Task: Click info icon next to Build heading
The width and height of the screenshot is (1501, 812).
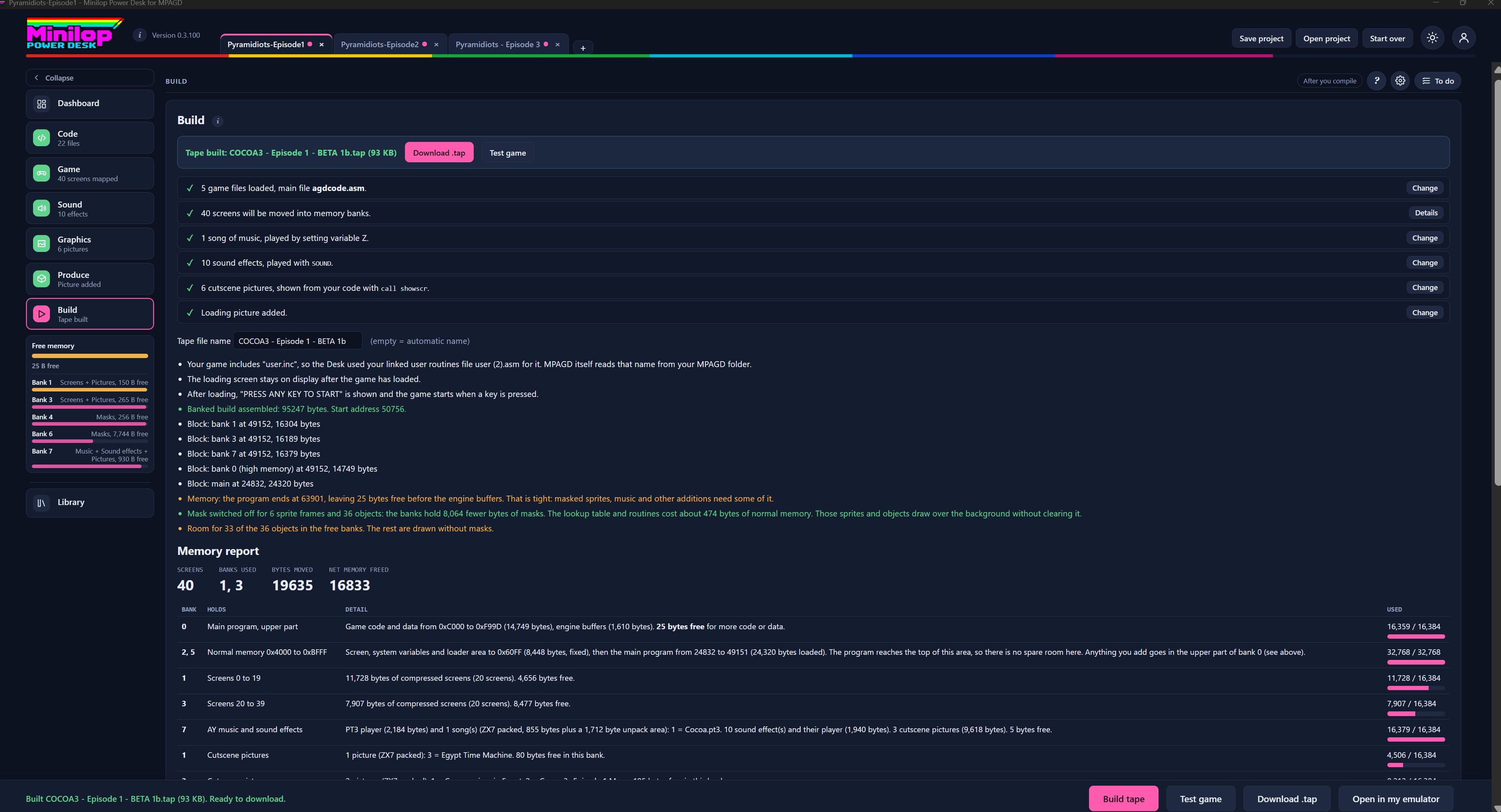Action: (x=218, y=121)
